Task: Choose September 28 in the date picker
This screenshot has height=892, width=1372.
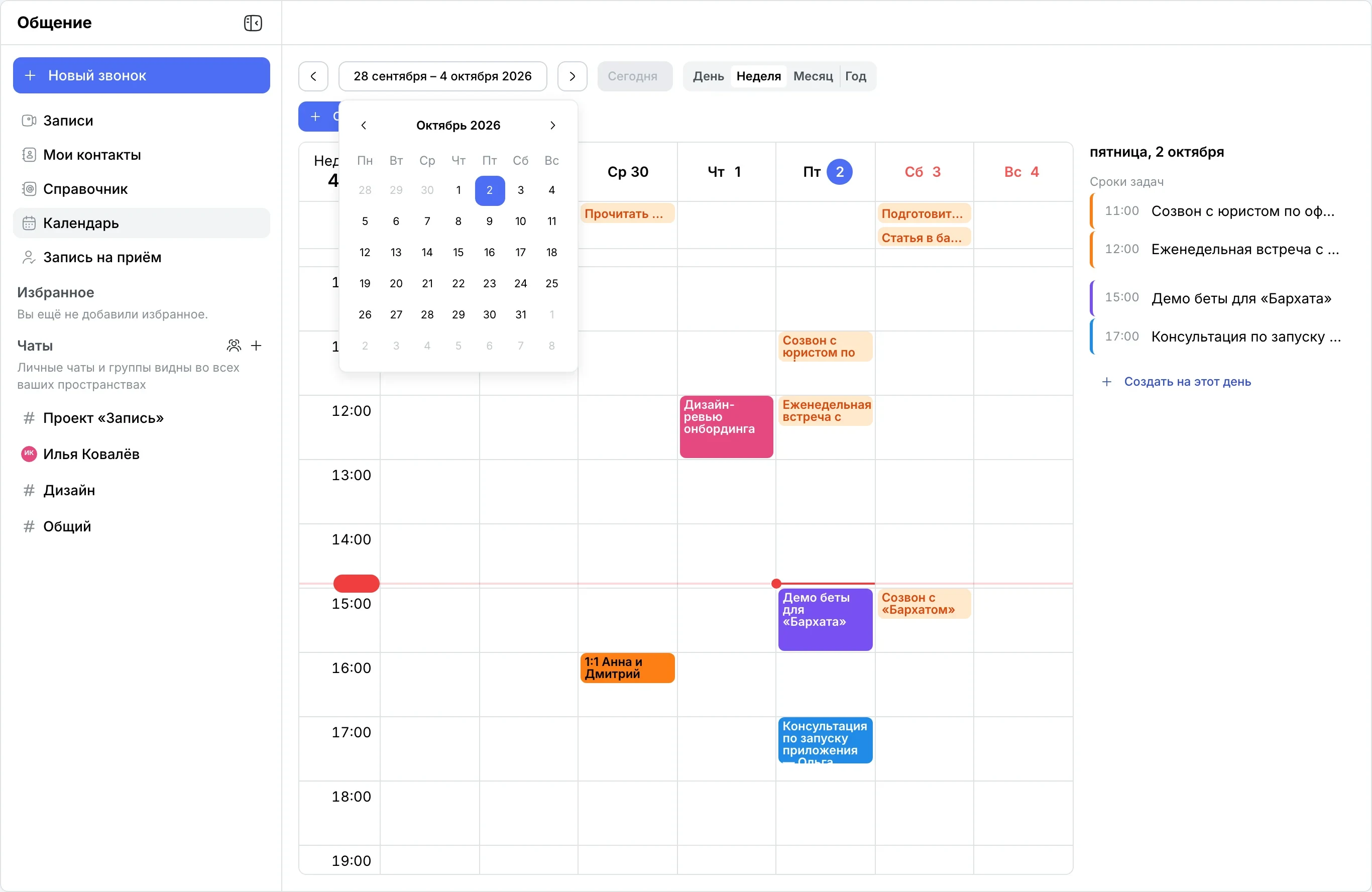Action: [365, 190]
